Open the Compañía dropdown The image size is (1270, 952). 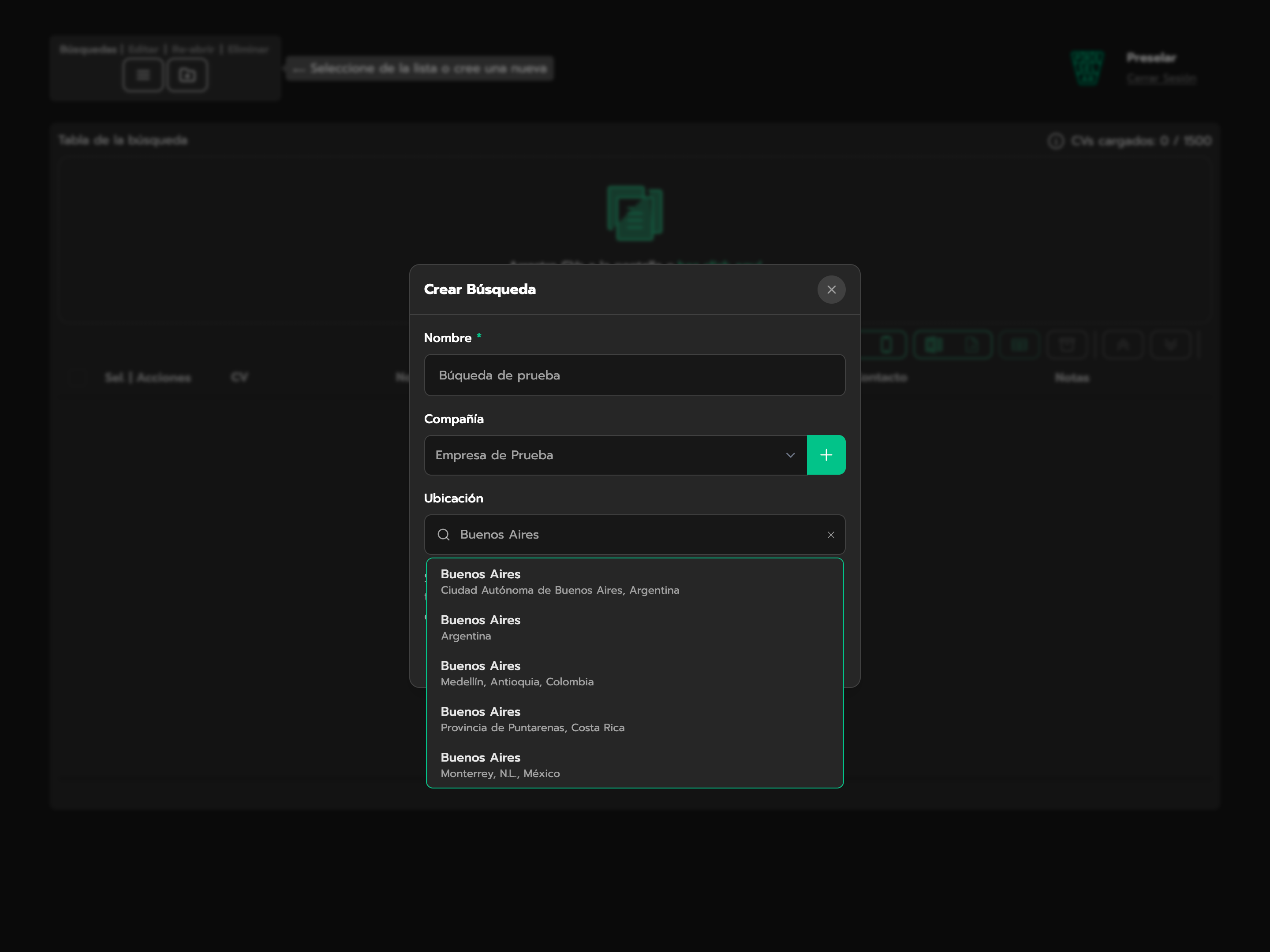[616, 455]
